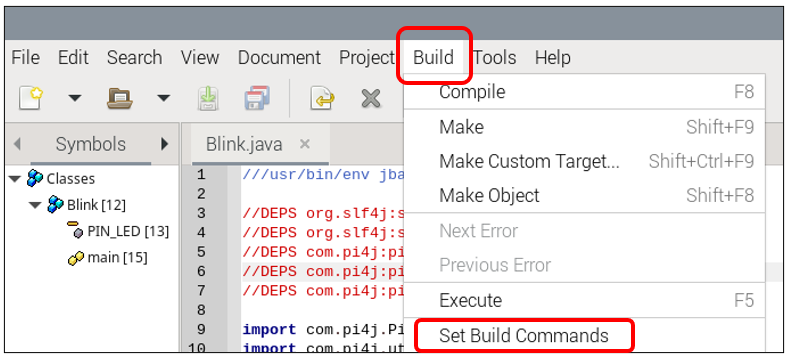Close the Blink.java tab with its x
This screenshot has height=363, width=796.
(x=305, y=144)
